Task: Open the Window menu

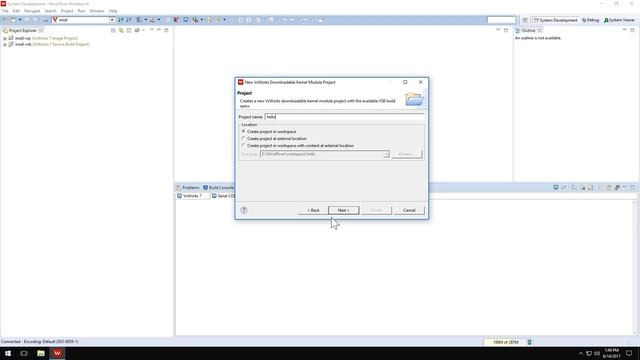Action: point(97,11)
